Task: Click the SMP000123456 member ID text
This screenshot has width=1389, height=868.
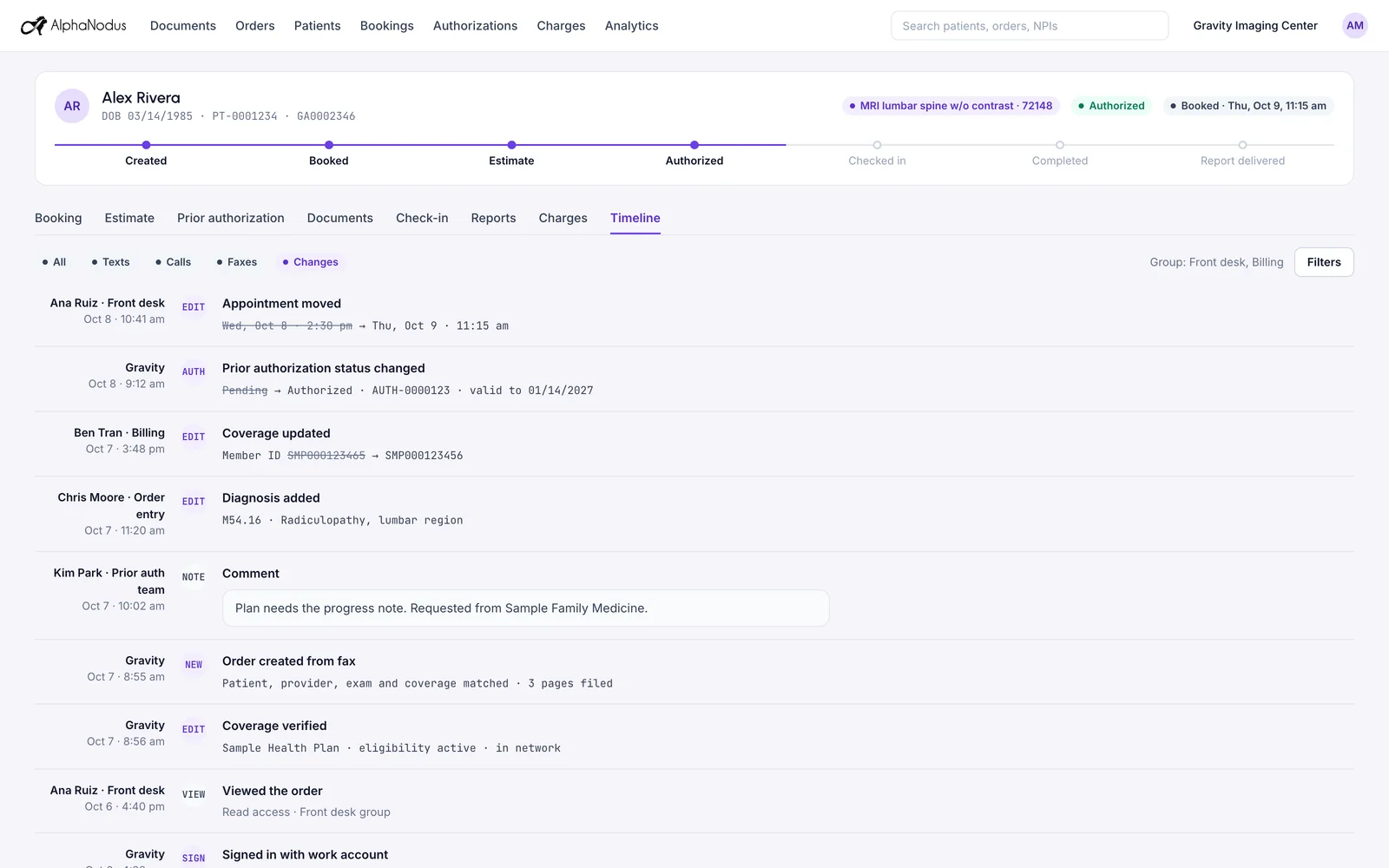Action: click(424, 456)
